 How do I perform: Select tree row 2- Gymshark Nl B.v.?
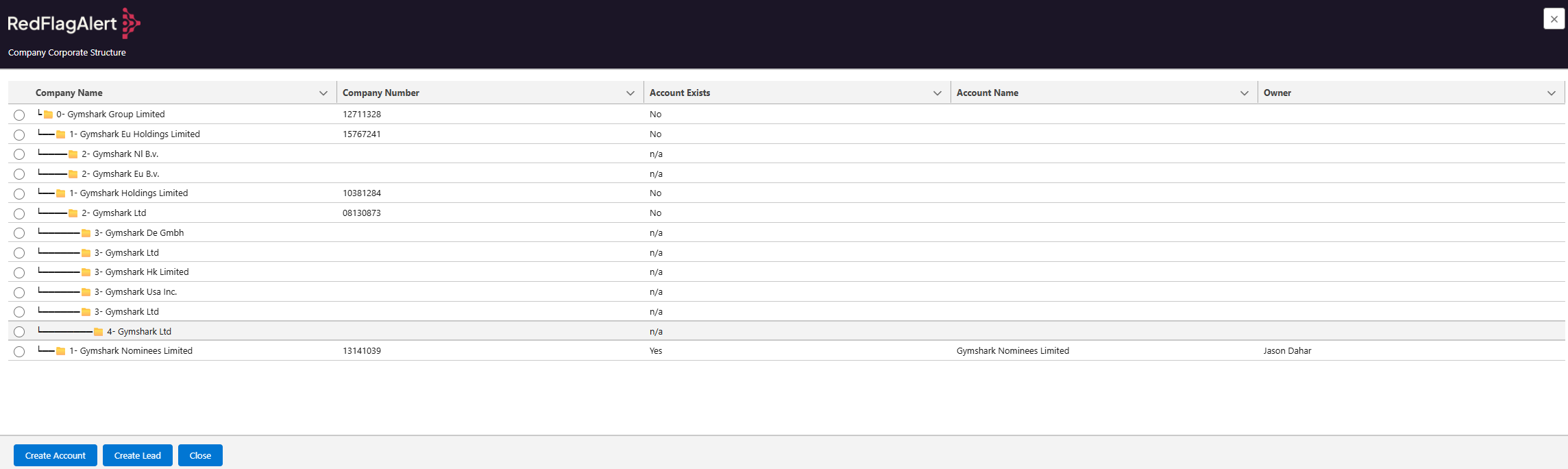pyautogui.click(x=787, y=154)
